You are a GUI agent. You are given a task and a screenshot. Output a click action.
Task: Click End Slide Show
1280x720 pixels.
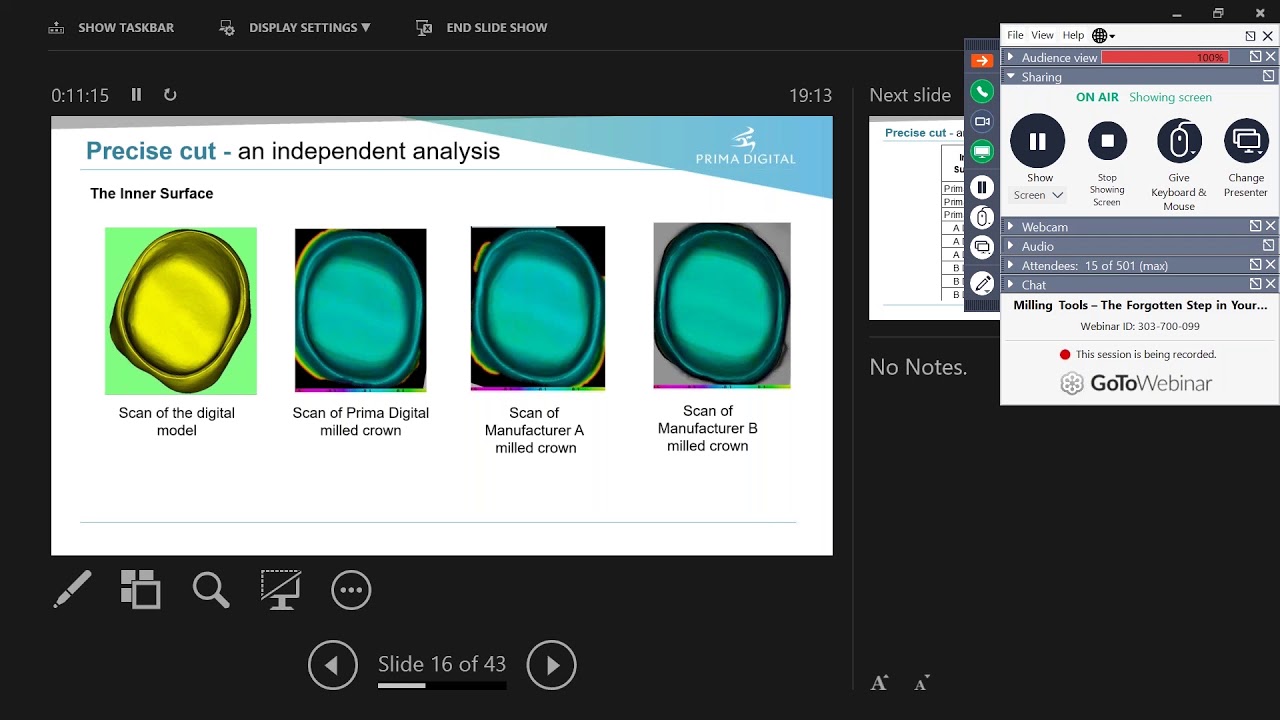(x=482, y=28)
